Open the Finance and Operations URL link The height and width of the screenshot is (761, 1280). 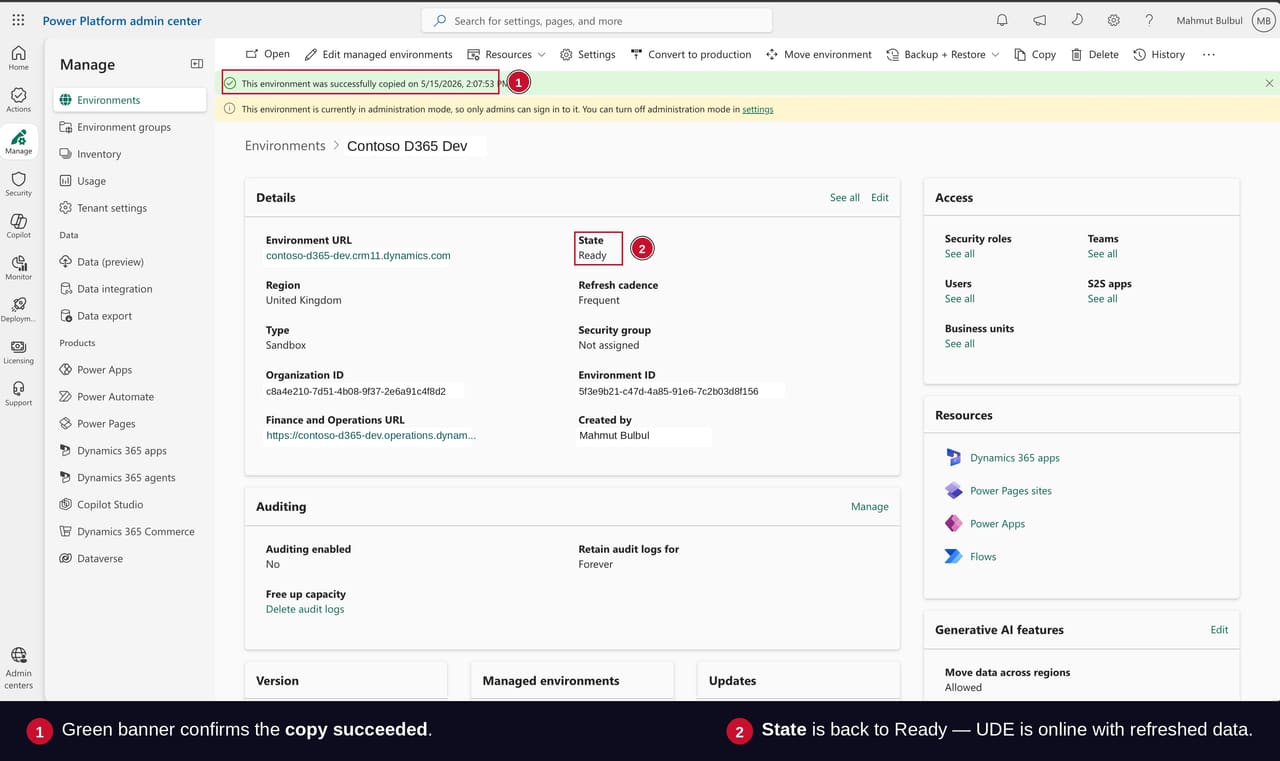[x=371, y=436]
